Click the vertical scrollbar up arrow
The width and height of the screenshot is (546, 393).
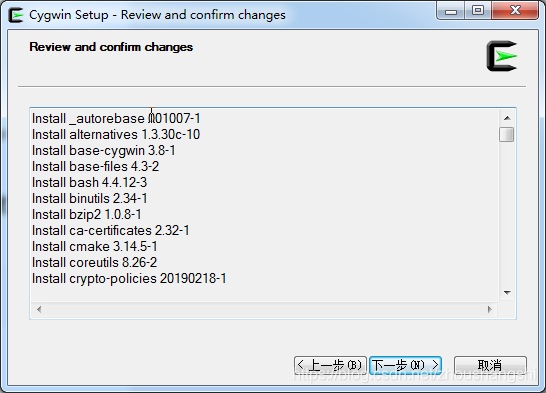pyautogui.click(x=507, y=118)
